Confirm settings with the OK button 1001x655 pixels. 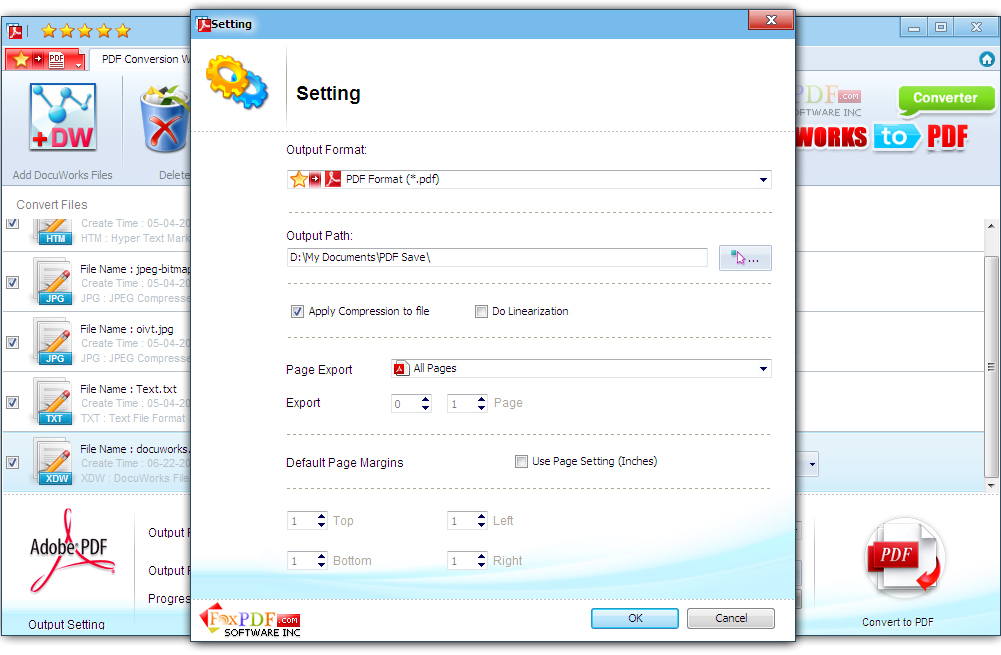point(635,619)
